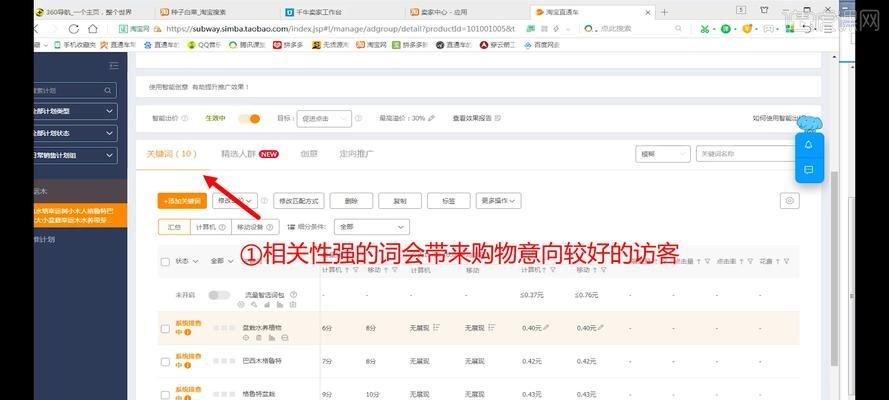Click the browser refresh icon
Image resolution: width=889 pixels, height=400 pixels.
[73, 29]
